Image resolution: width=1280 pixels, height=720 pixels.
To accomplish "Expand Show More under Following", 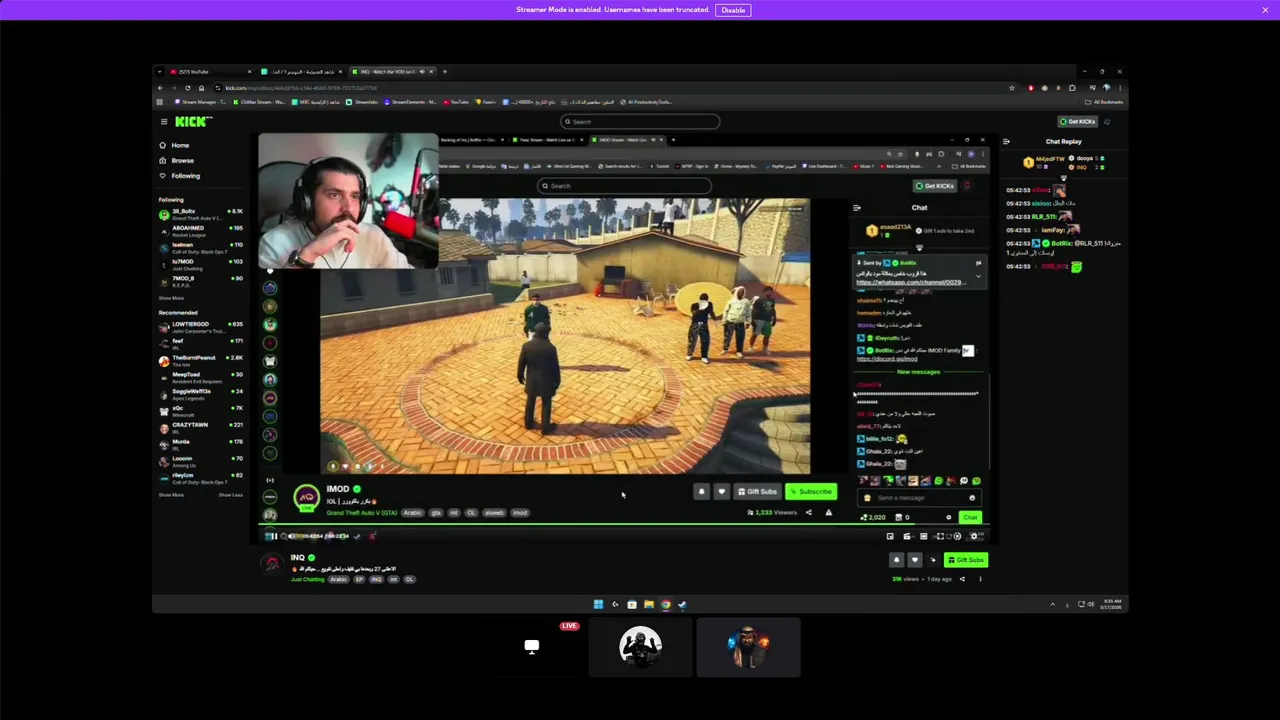I will pos(171,298).
